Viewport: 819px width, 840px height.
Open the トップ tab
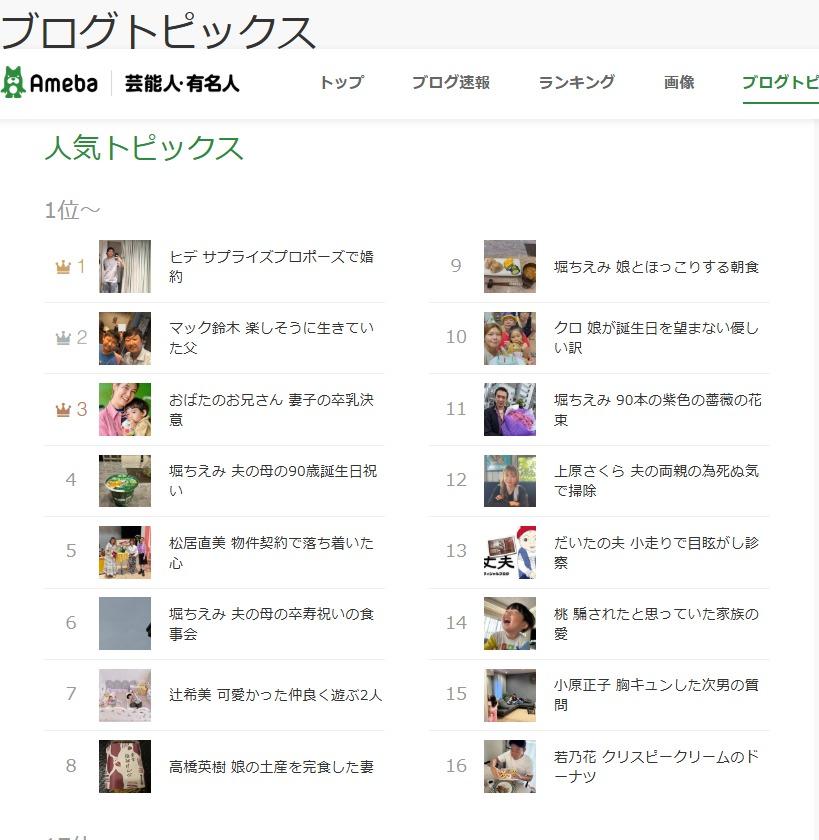[x=341, y=83]
